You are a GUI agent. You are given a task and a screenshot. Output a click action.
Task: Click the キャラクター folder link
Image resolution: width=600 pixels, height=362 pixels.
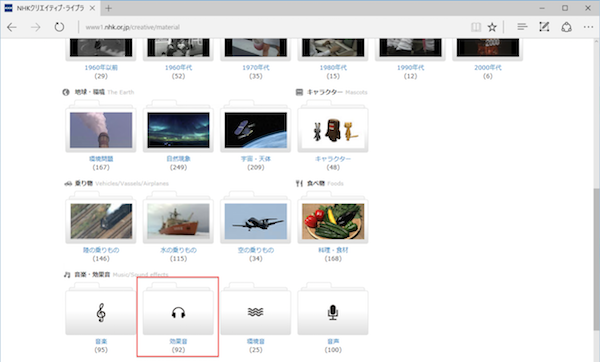point(333,158)
